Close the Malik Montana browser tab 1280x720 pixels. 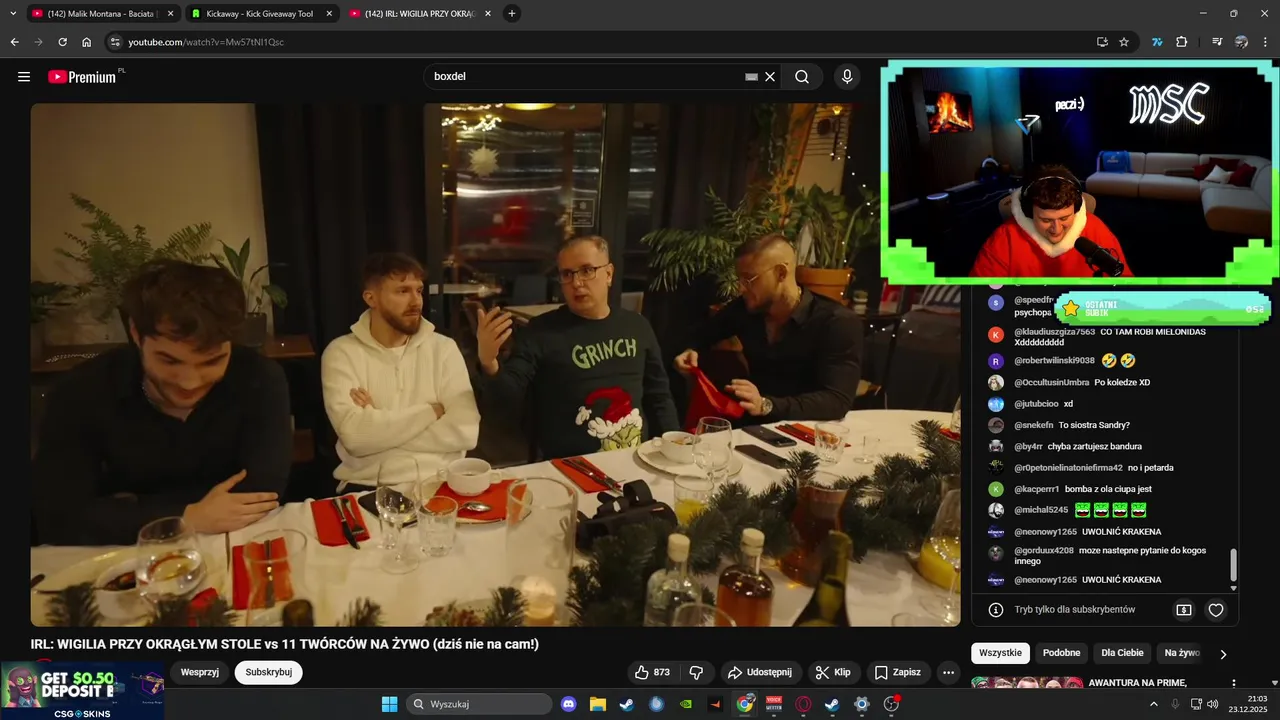pyautogui.click(x=170, y=14)
